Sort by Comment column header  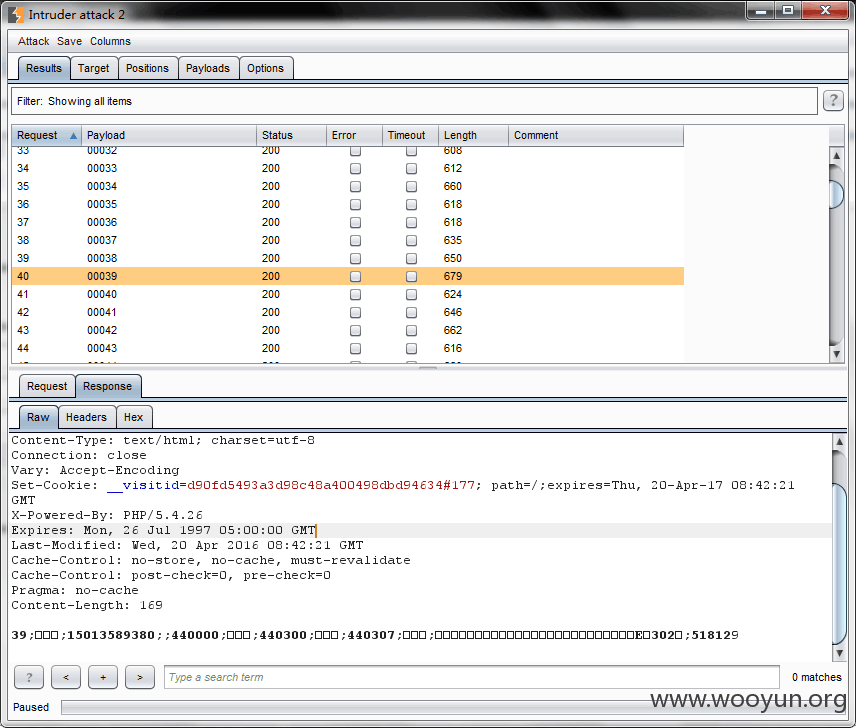(x=596, y=135)
